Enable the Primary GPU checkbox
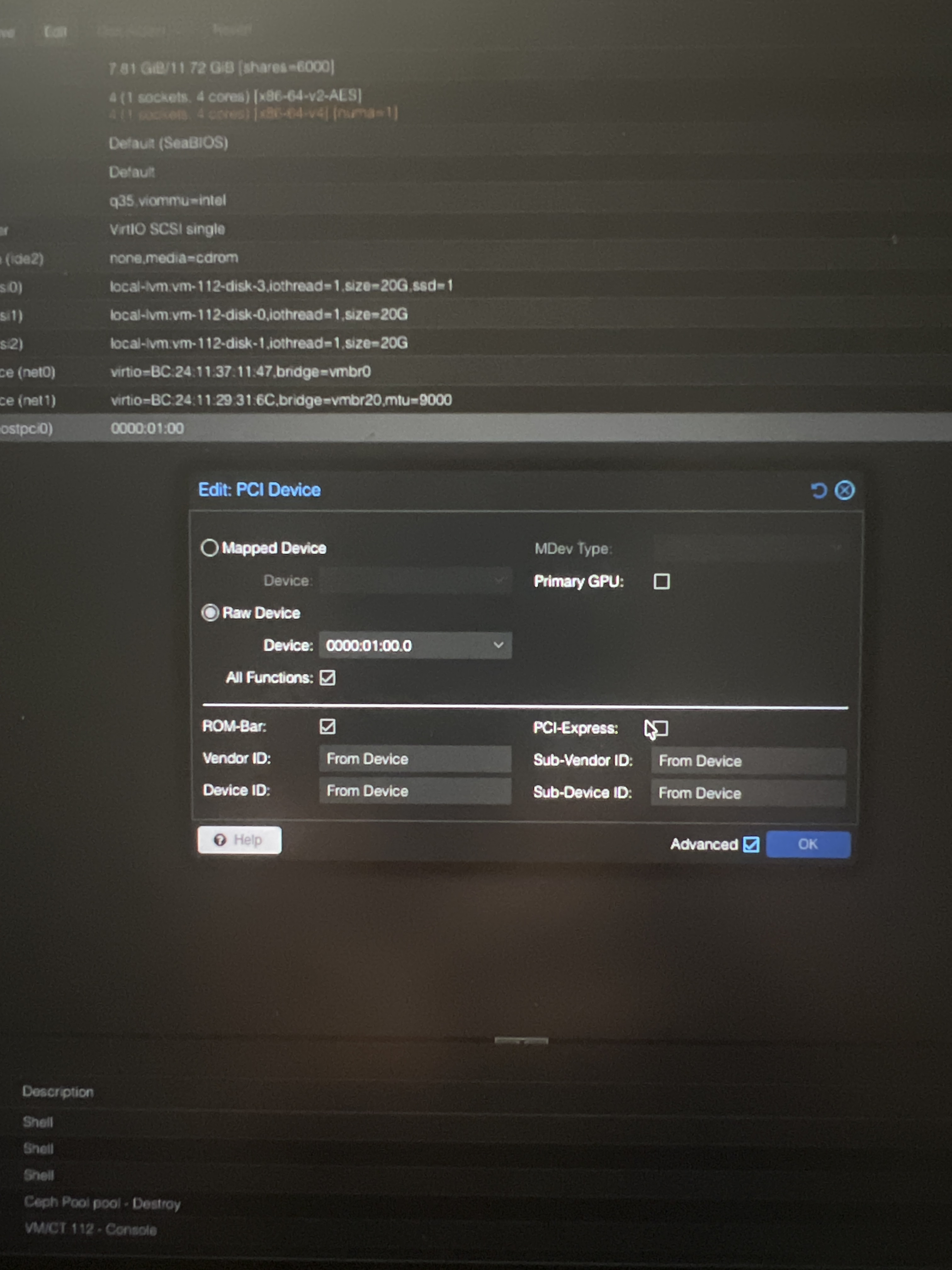 point(661,581)
